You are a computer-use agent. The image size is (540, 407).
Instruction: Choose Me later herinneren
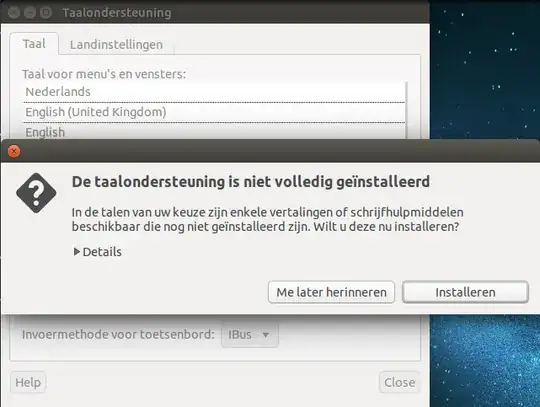pos(331,292)
